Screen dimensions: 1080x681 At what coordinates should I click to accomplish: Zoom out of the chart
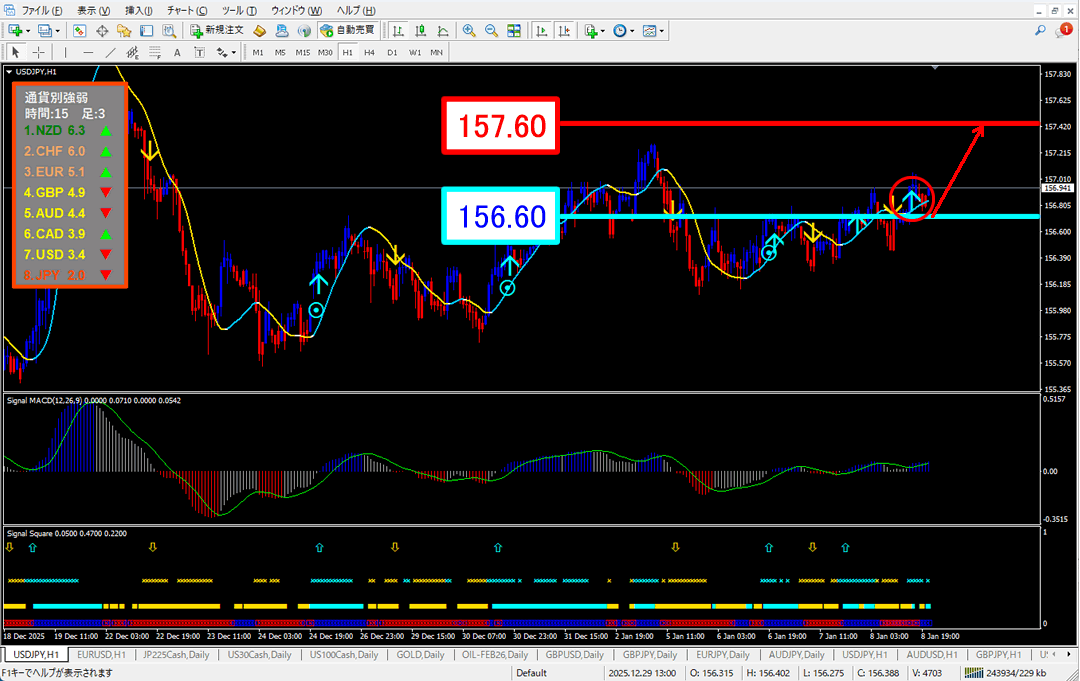pos(491,31)
